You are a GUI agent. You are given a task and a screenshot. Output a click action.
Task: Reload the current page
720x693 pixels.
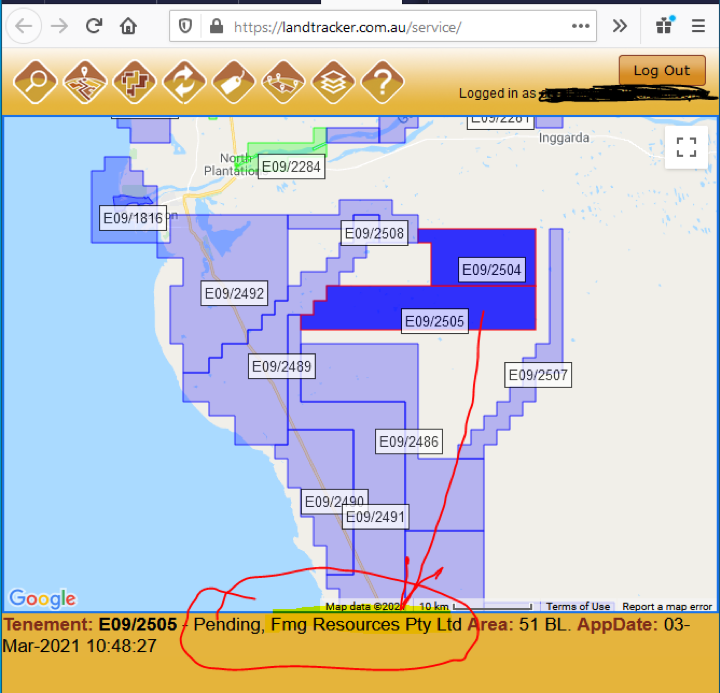(x=94, y=26)
